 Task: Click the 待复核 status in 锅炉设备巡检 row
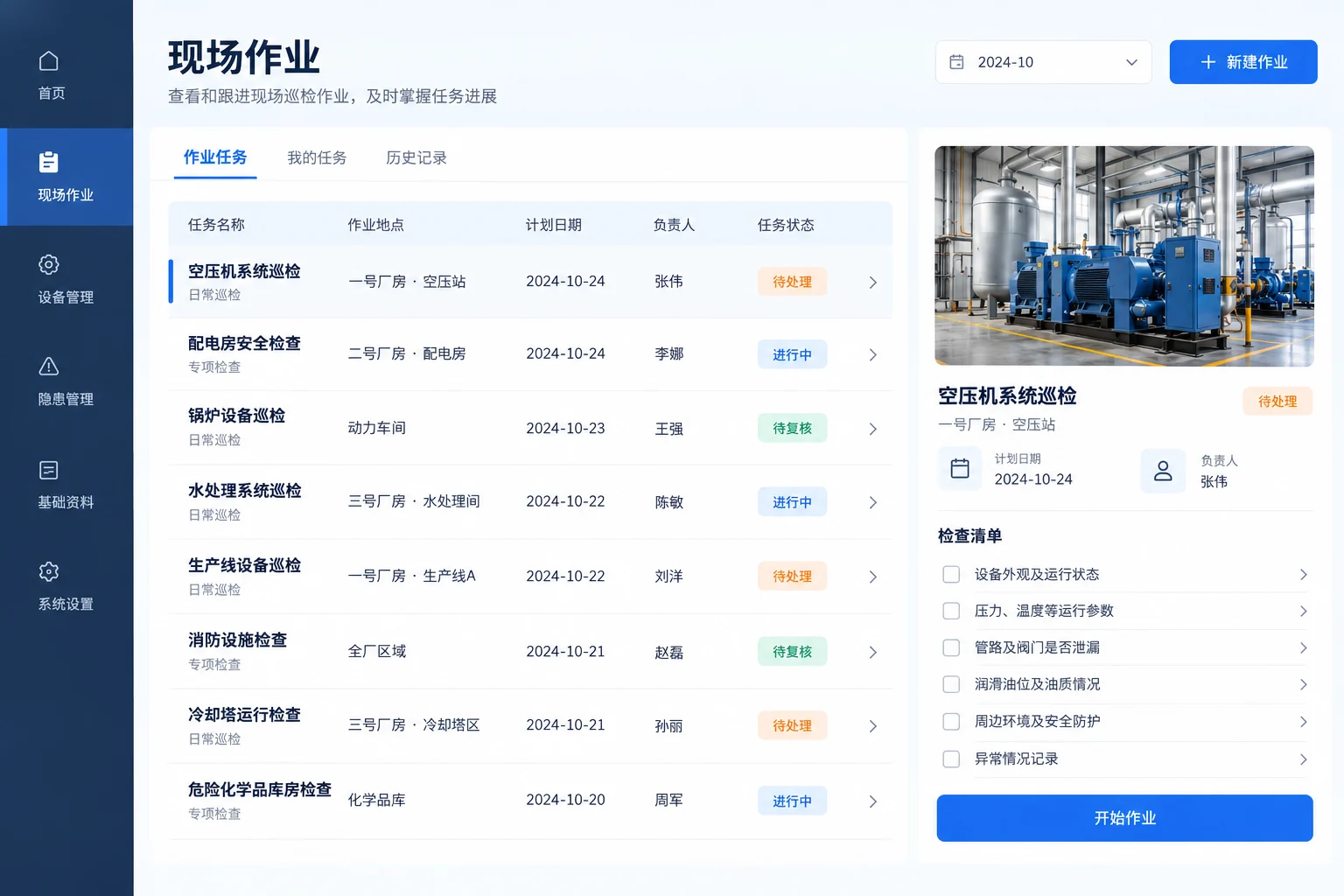(792, 428)
